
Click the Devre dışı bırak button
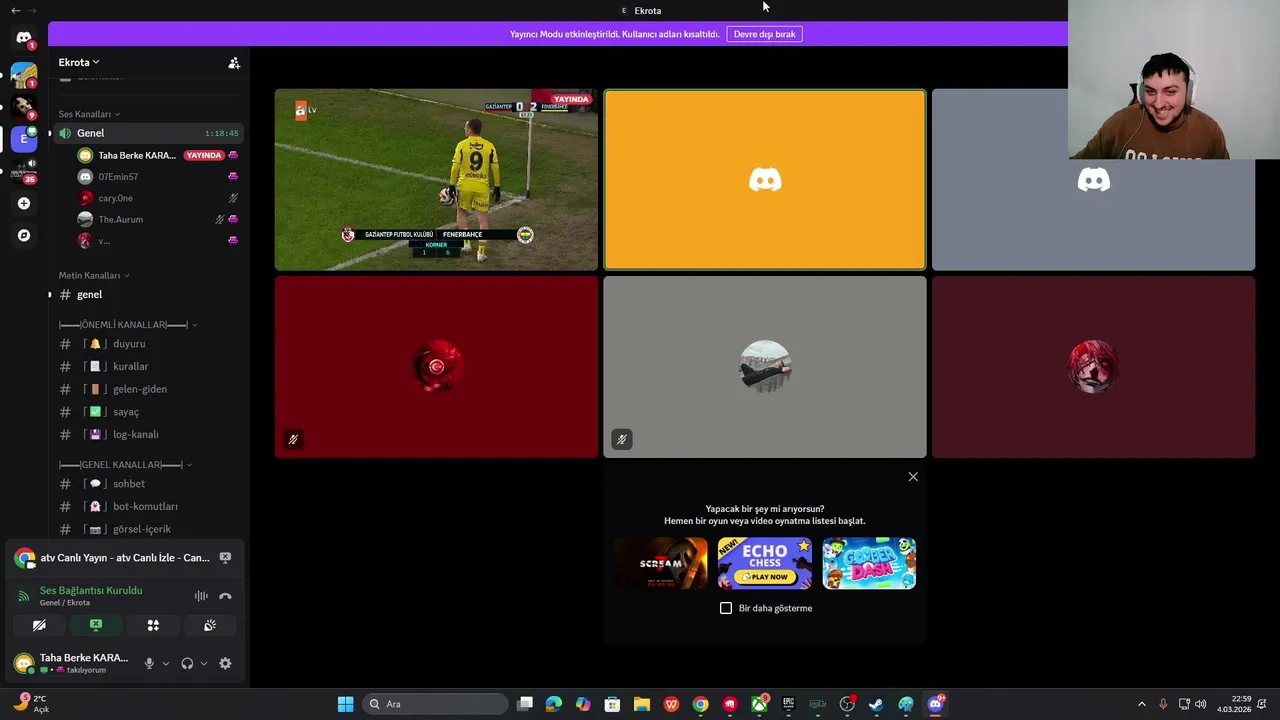pos(764,34)
